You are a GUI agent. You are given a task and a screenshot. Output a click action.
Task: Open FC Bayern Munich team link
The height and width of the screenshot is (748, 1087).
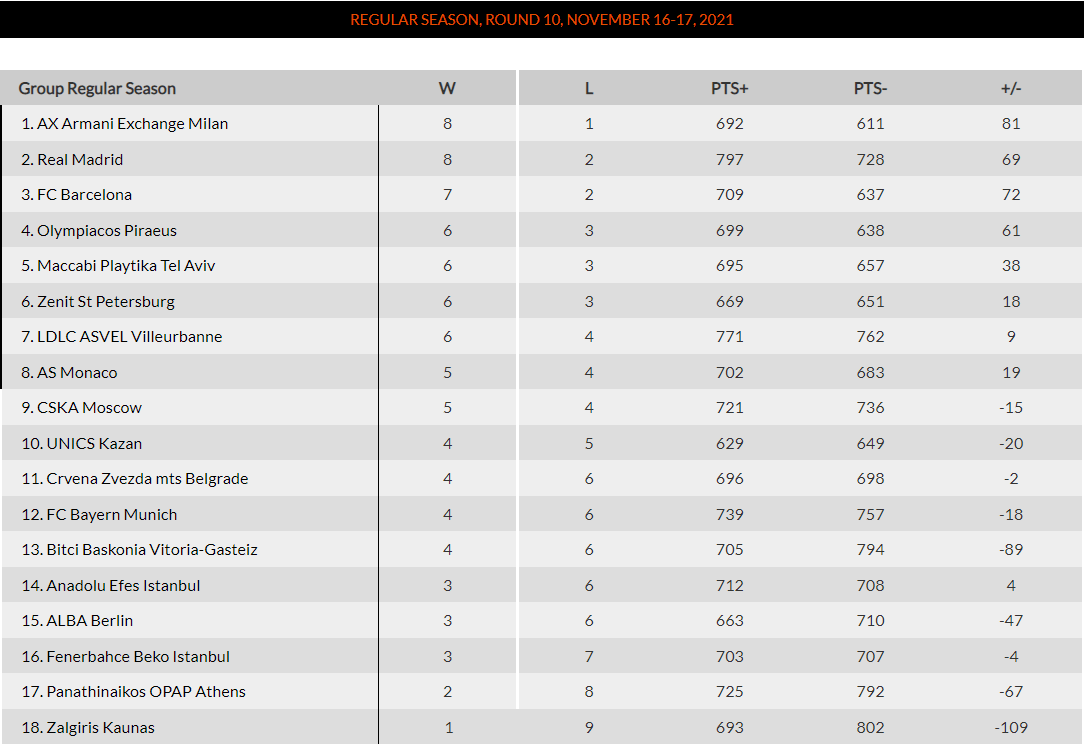coord(111,515)
